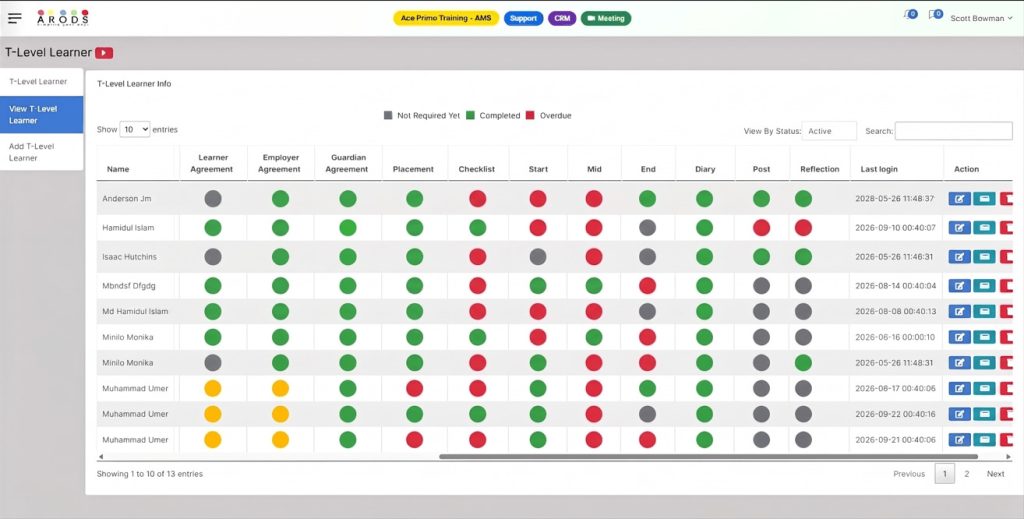
Task: Open teal card icon for Anderson Jm
Action: click(984, 199)
